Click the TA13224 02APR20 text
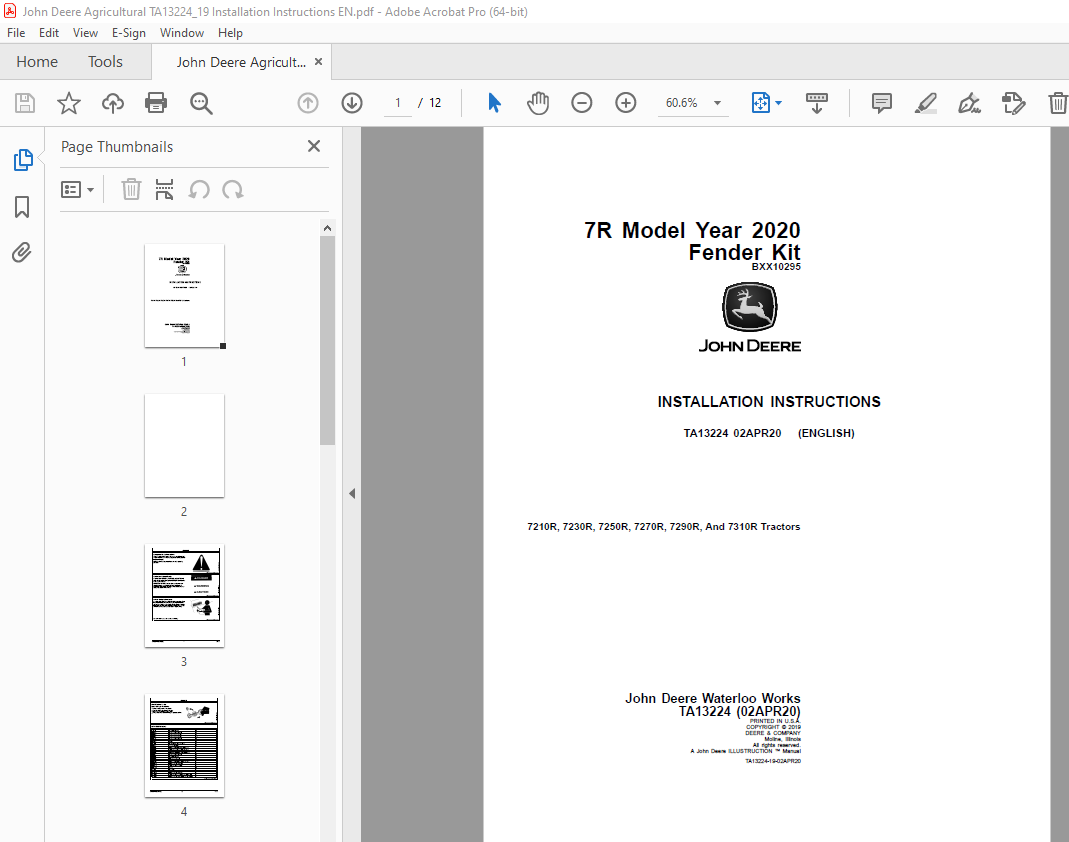The height and width of the screenshot is (842, 1069). pyautogui.click(x=732, y=433)
